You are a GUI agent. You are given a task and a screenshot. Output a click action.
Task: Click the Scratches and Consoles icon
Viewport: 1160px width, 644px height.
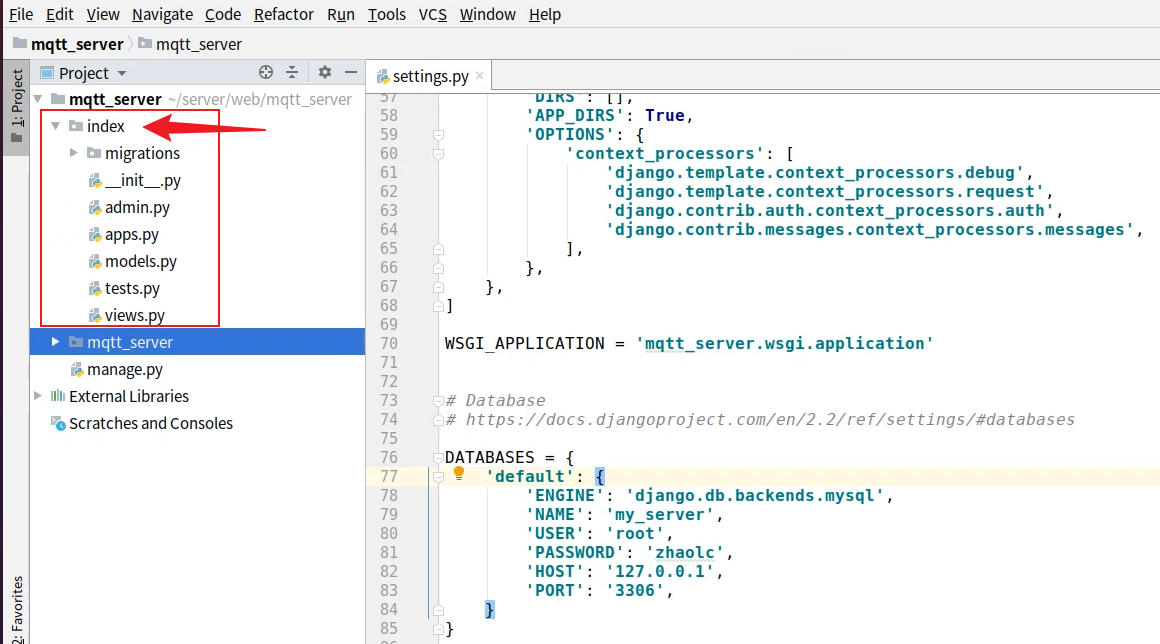click(x=58, y=423)
